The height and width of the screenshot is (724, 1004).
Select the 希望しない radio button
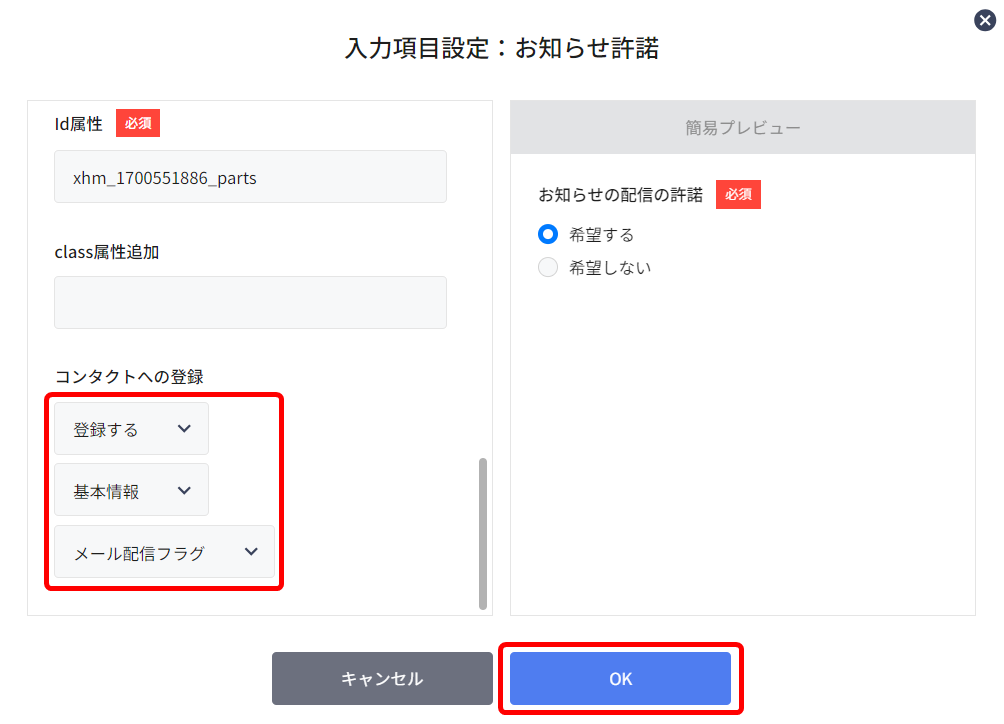click(x=548, y=268)
